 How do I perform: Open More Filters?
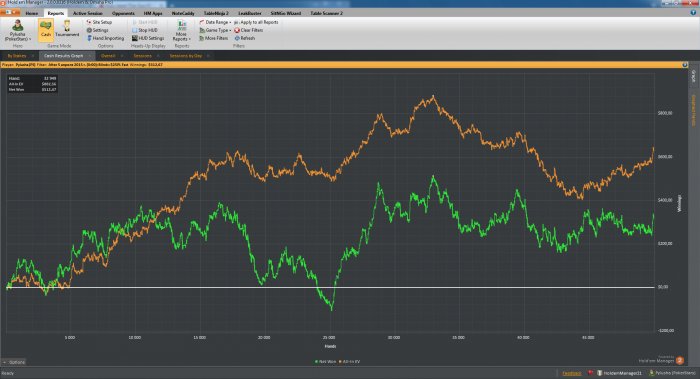214,38
